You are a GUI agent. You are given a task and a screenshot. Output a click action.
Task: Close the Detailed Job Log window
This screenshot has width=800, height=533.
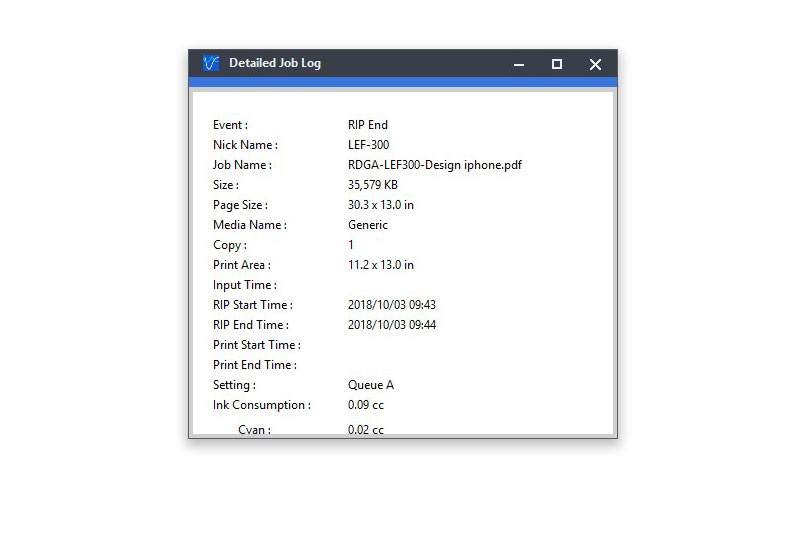(595, 64)
